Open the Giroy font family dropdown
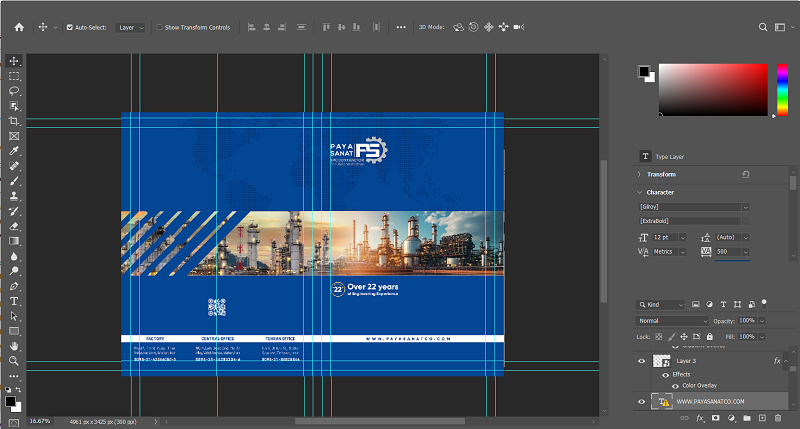Screen dimensions: 800x429 click(694, 207)
